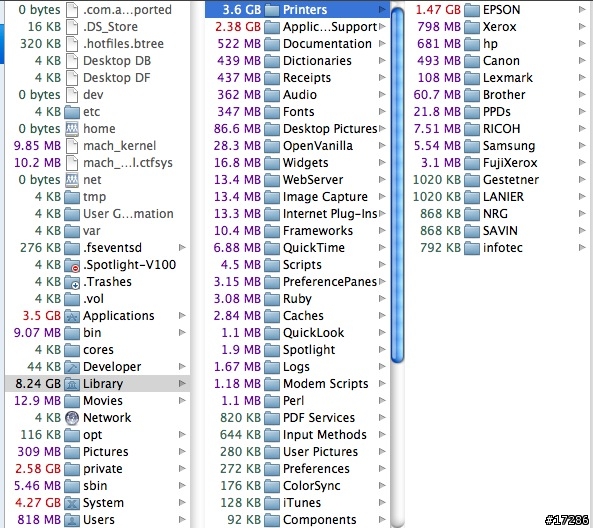
Task: Click the Applications folder icon
Action: pos(72,316)
